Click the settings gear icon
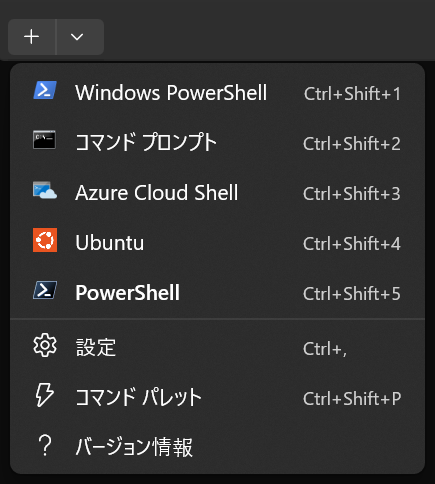This screenshot has width=435, height=484. tap(45, 345)
